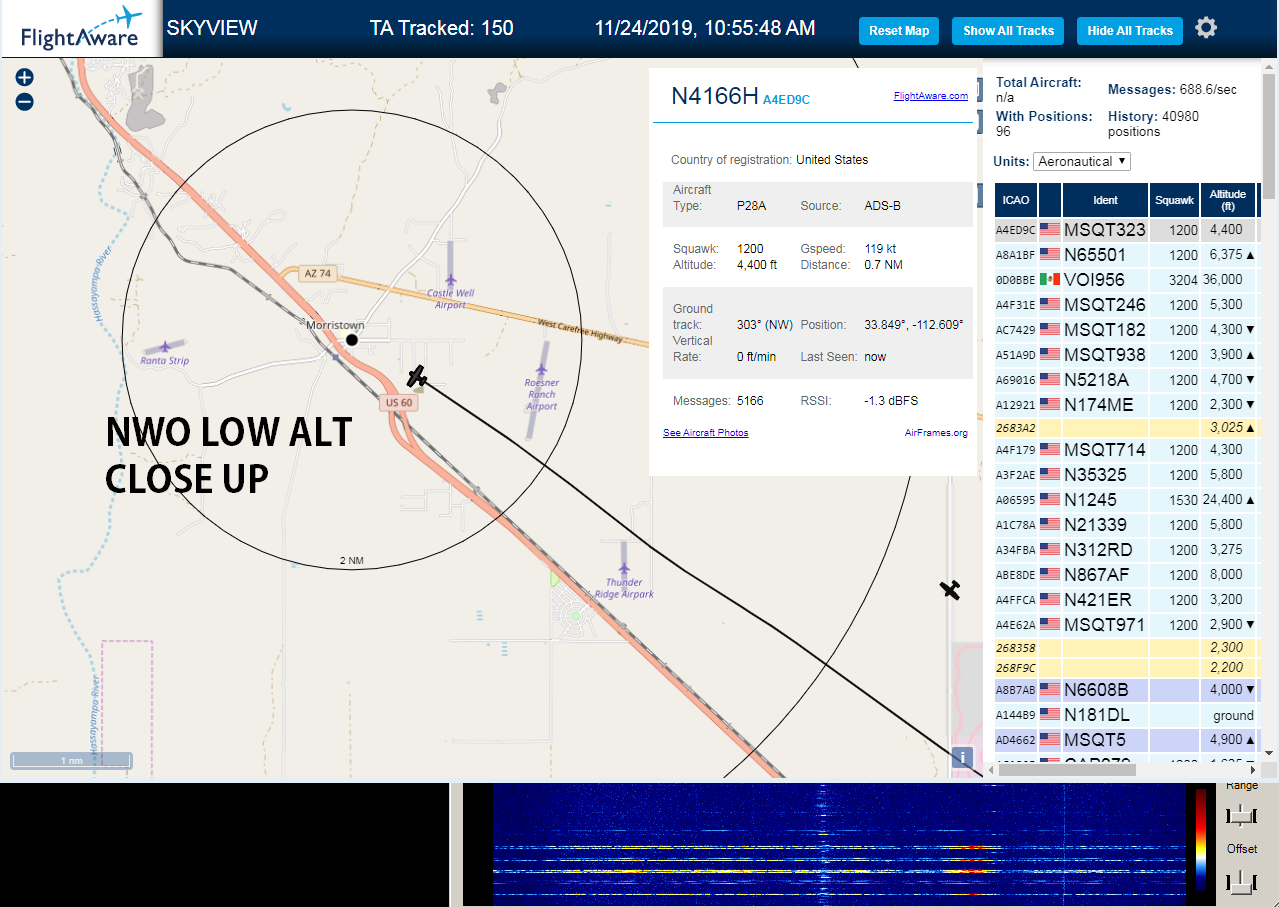1279x907 pixels.
Task: Click the zoom in plus map button
Action: pyautogui.click(x=25, y=77)
